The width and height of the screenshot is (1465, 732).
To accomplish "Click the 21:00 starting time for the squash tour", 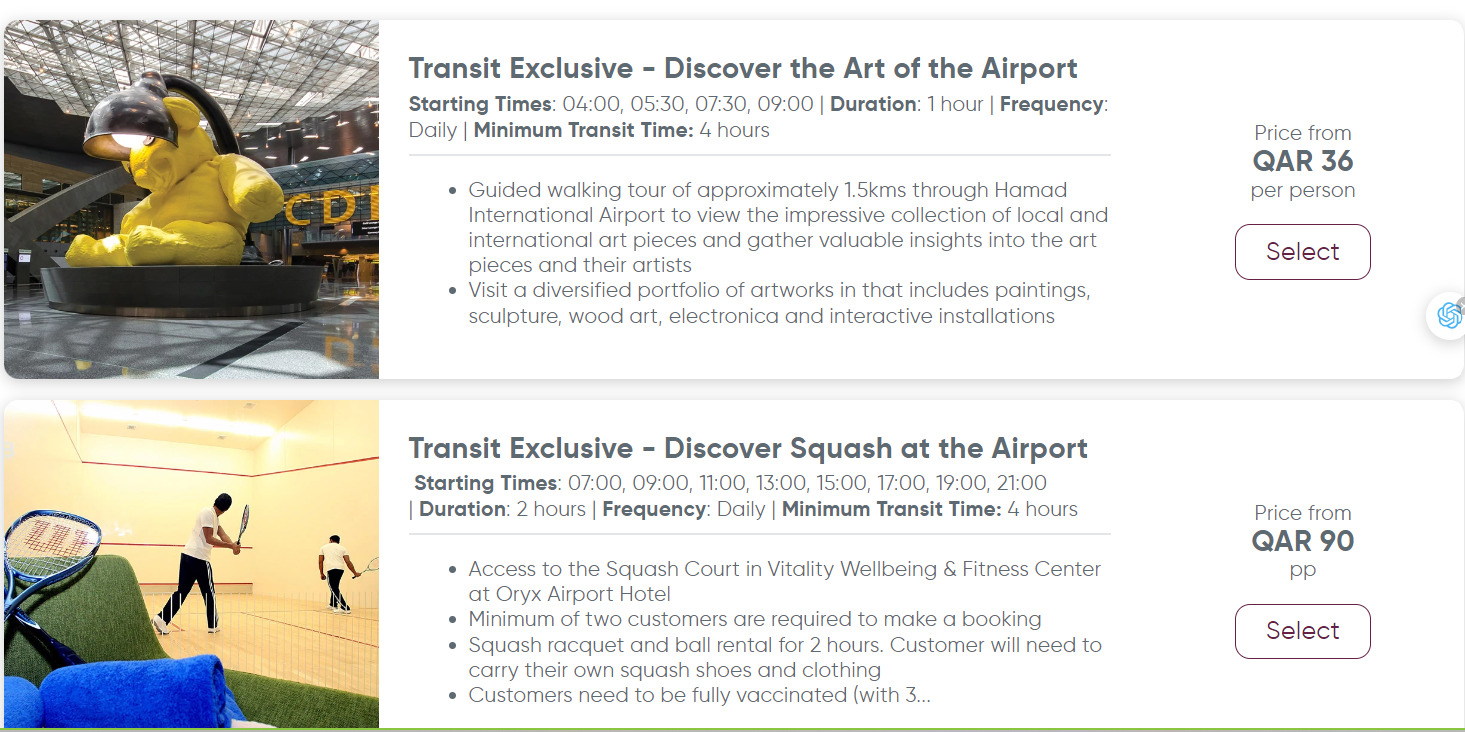I will pyautogui.click(x=1021, y=482).
